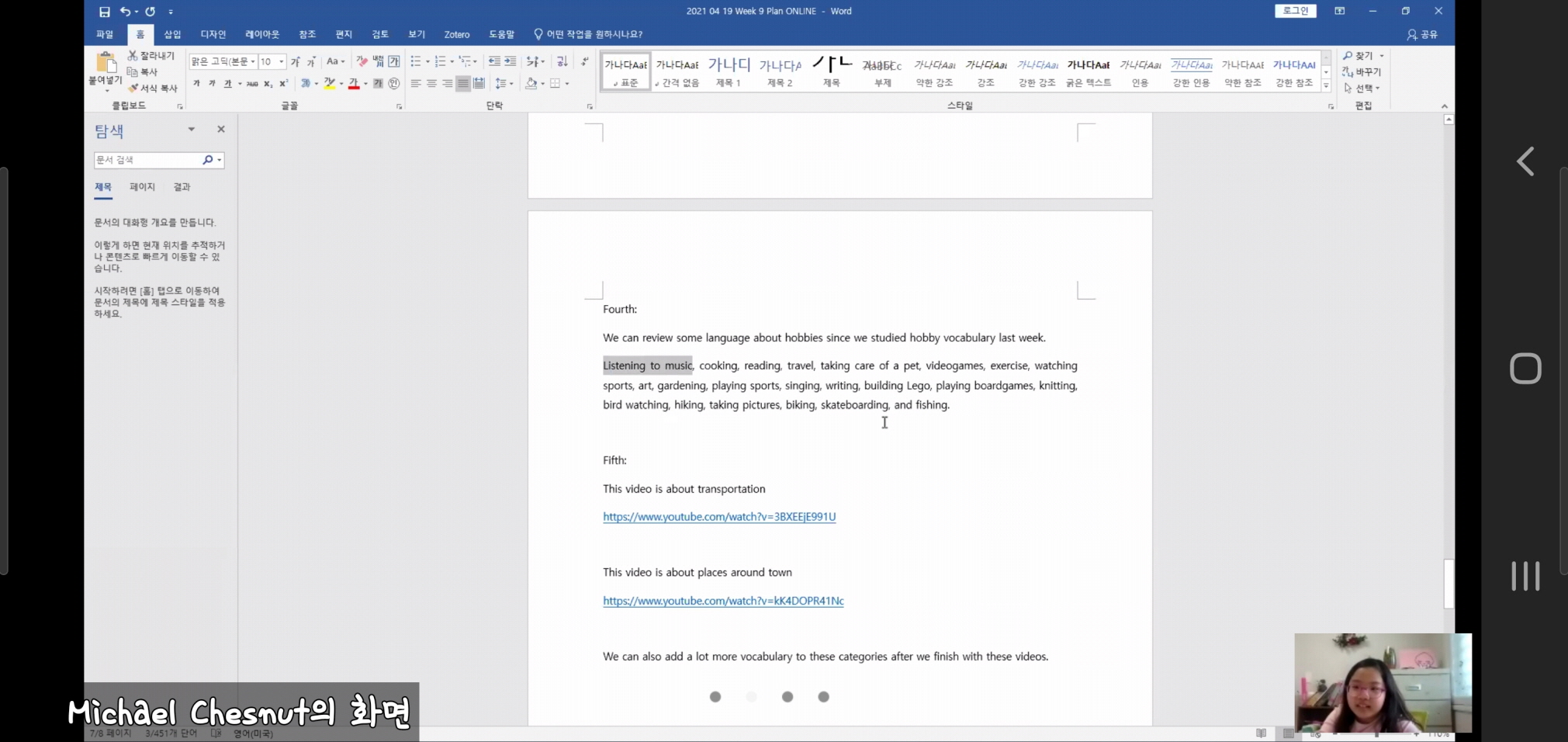
Task: Toggle subscript formatting
Action: coord(268,84)
